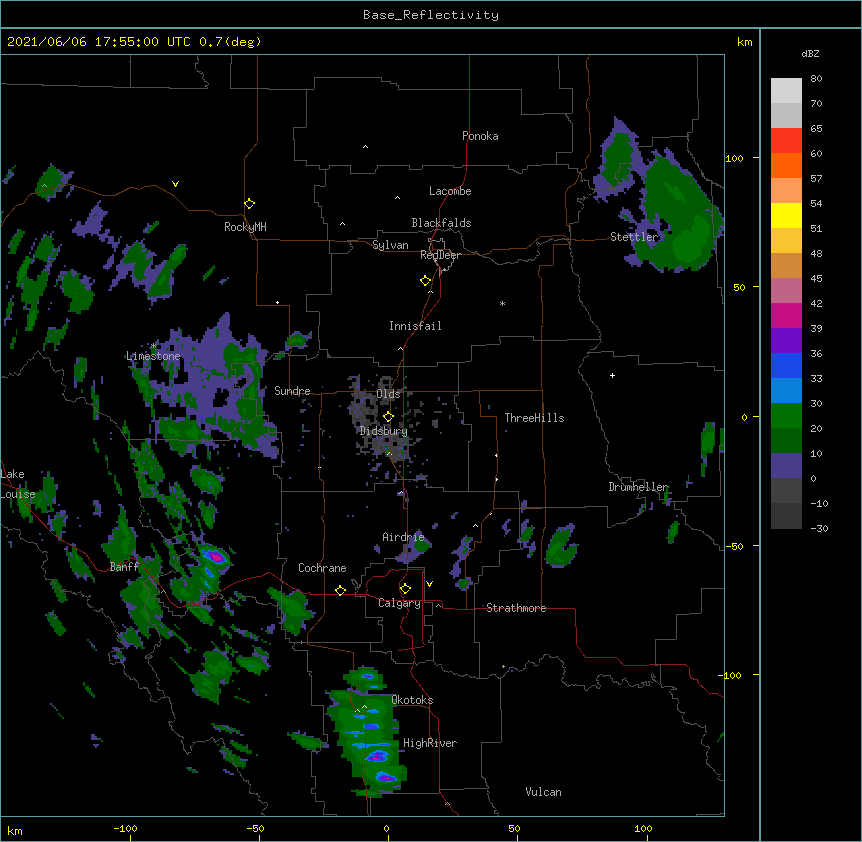Pick the yellow 54-51 dBZ legend swatch
Viewport: 862px width, 842px height.
tap(786, 215)
